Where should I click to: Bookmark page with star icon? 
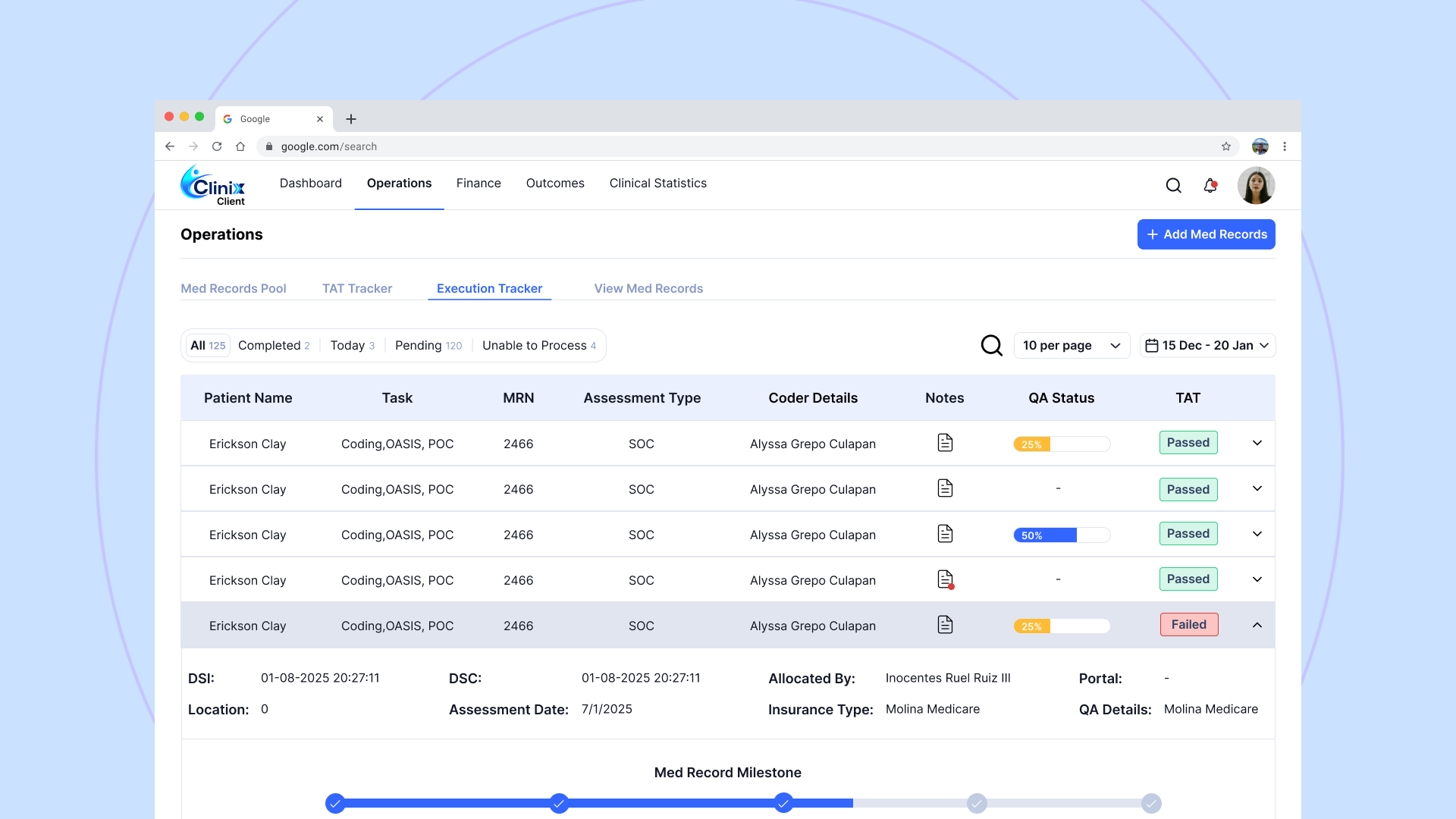pyautogui.click(x=1225, y=146)
